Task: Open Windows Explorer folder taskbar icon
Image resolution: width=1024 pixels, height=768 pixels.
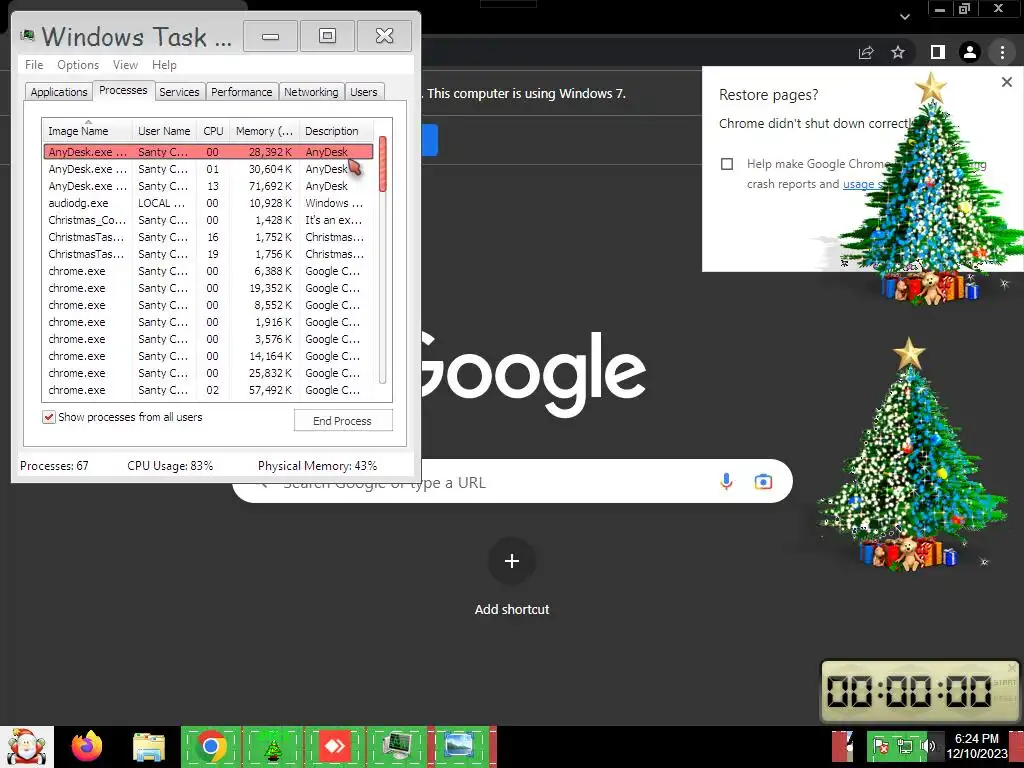Action: point(149,747)
